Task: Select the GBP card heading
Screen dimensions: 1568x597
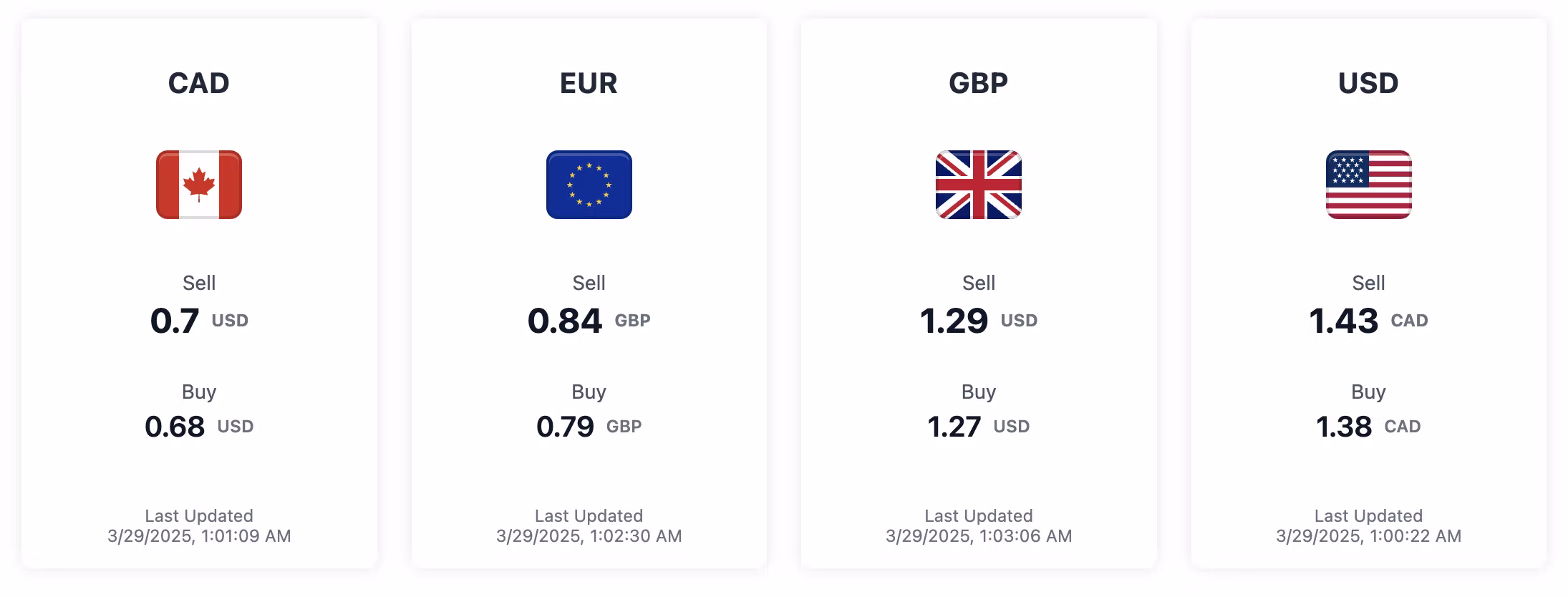Action: coord(978,83)
